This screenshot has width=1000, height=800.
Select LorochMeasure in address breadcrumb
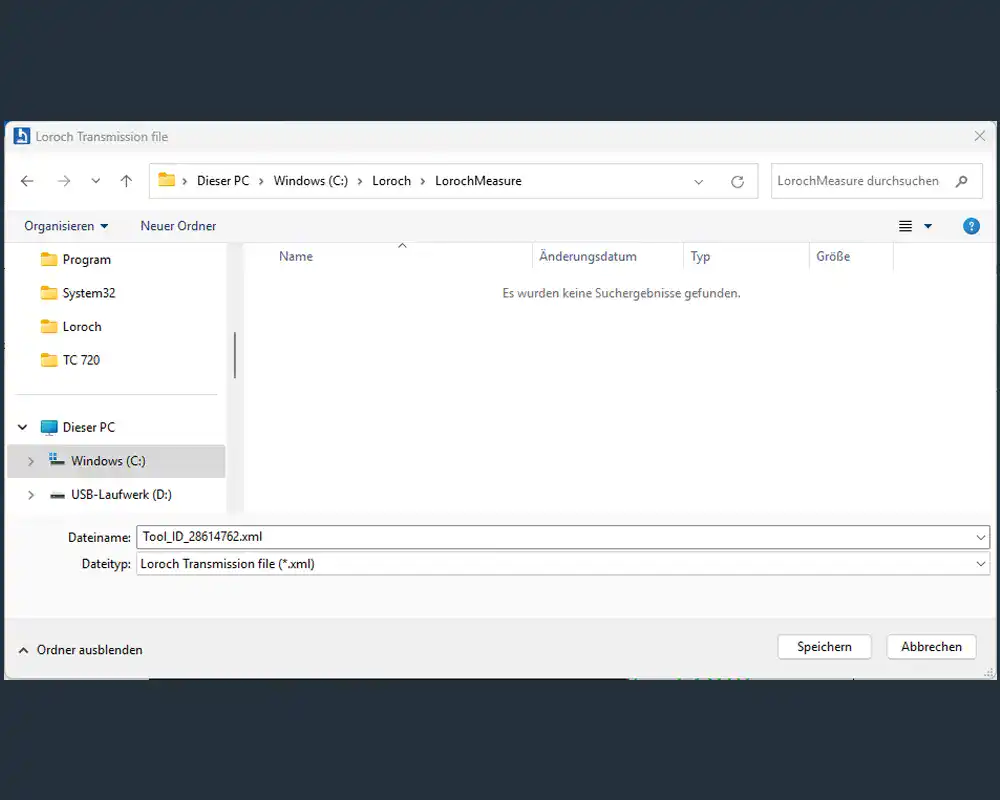point(478,181)
